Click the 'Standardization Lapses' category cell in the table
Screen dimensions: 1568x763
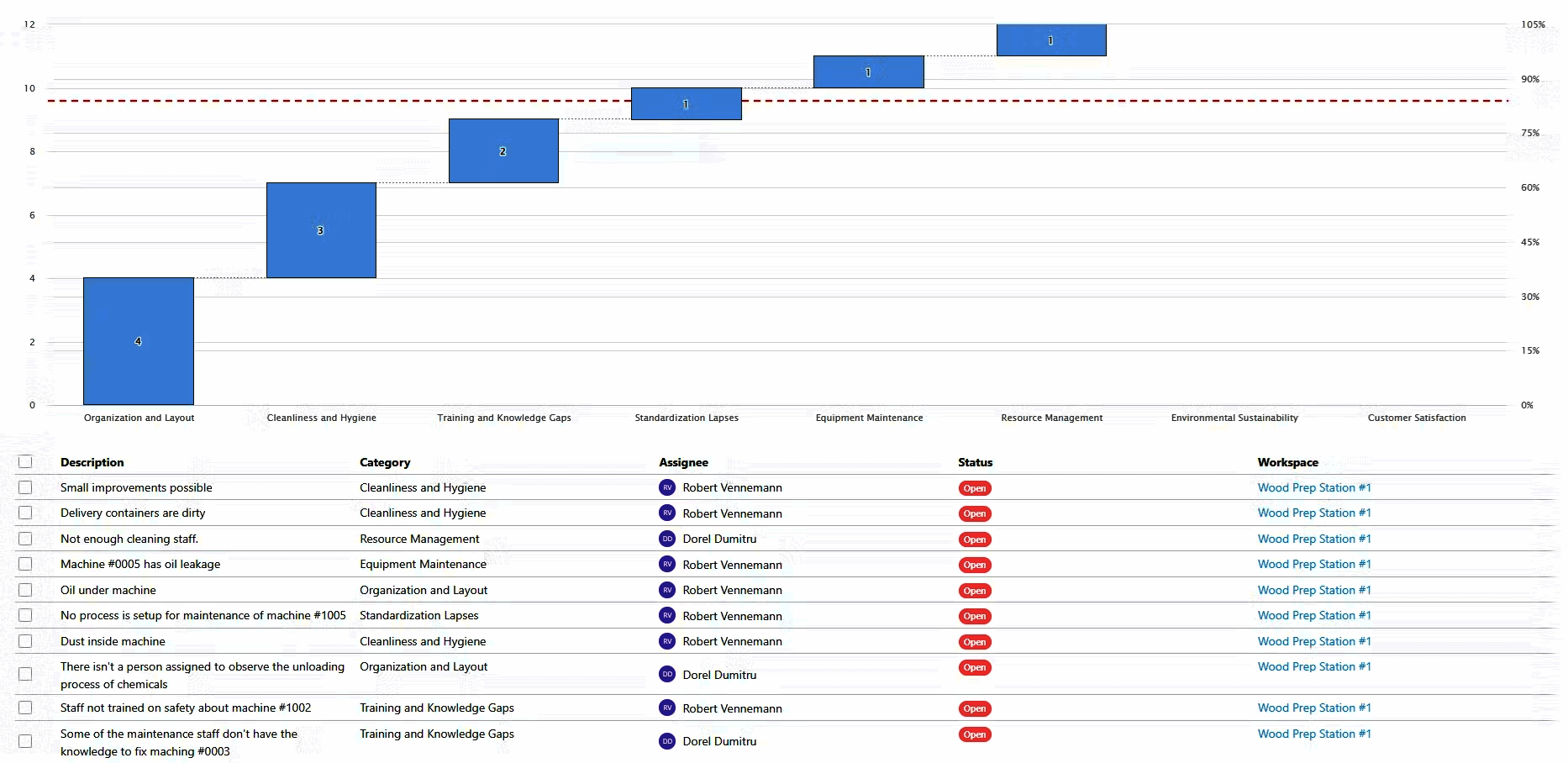pyautogui.click(x=419, y=615)
